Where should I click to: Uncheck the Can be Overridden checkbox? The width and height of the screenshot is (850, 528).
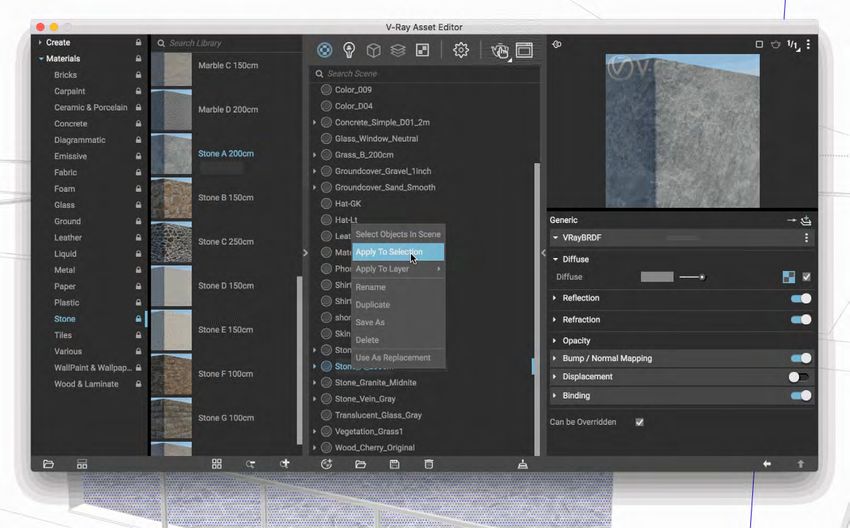point(640,422)
